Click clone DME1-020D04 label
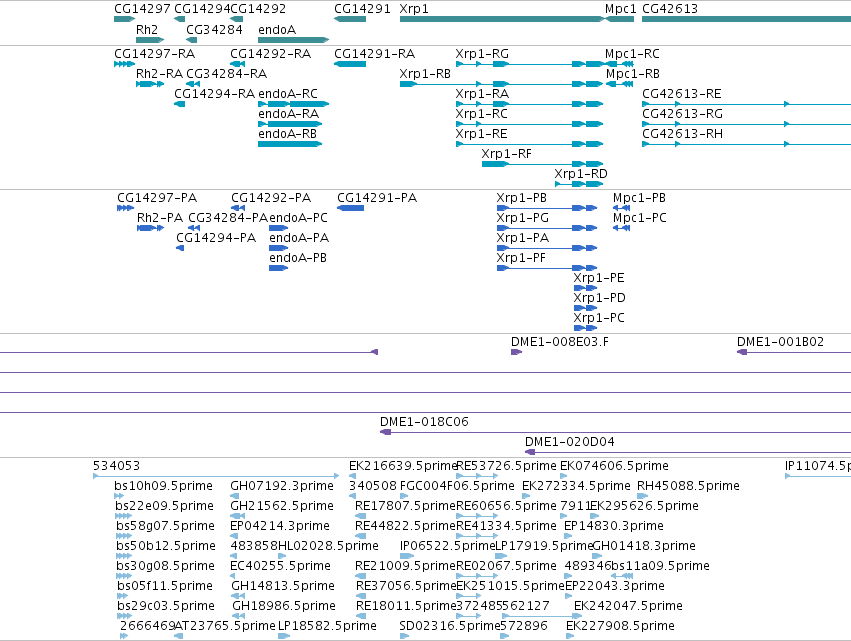The height and width of the screenshot is (641, 851). (x=570, y=442)
